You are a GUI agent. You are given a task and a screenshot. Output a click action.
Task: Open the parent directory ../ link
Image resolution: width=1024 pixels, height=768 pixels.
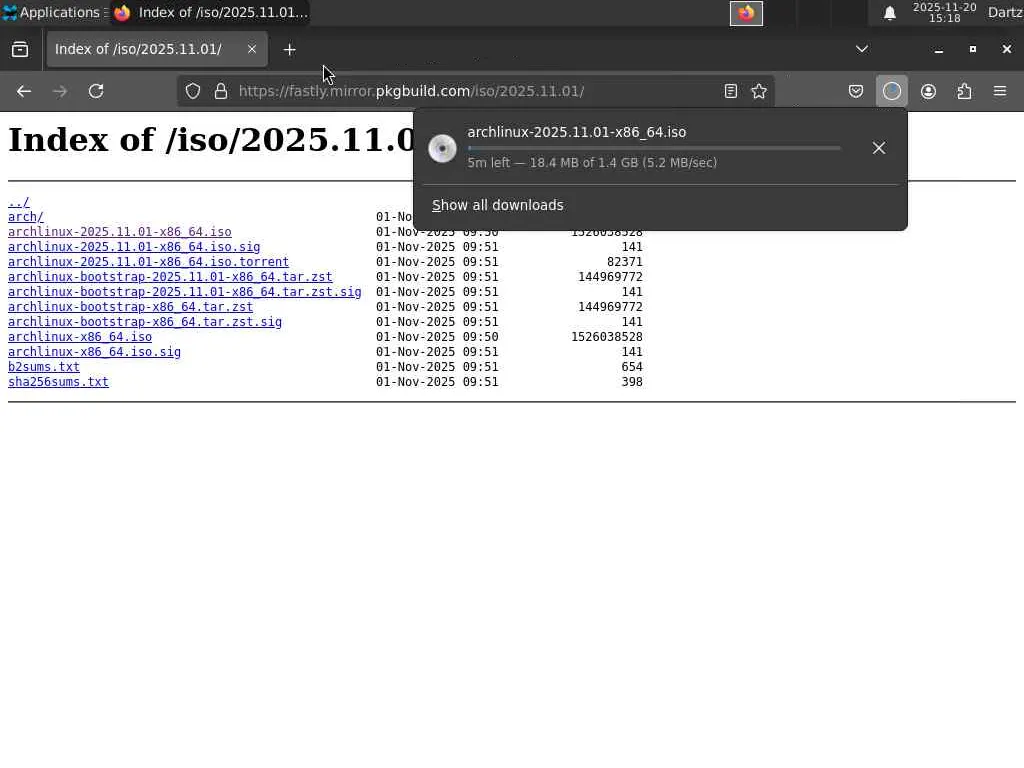(x=18, y=202)
